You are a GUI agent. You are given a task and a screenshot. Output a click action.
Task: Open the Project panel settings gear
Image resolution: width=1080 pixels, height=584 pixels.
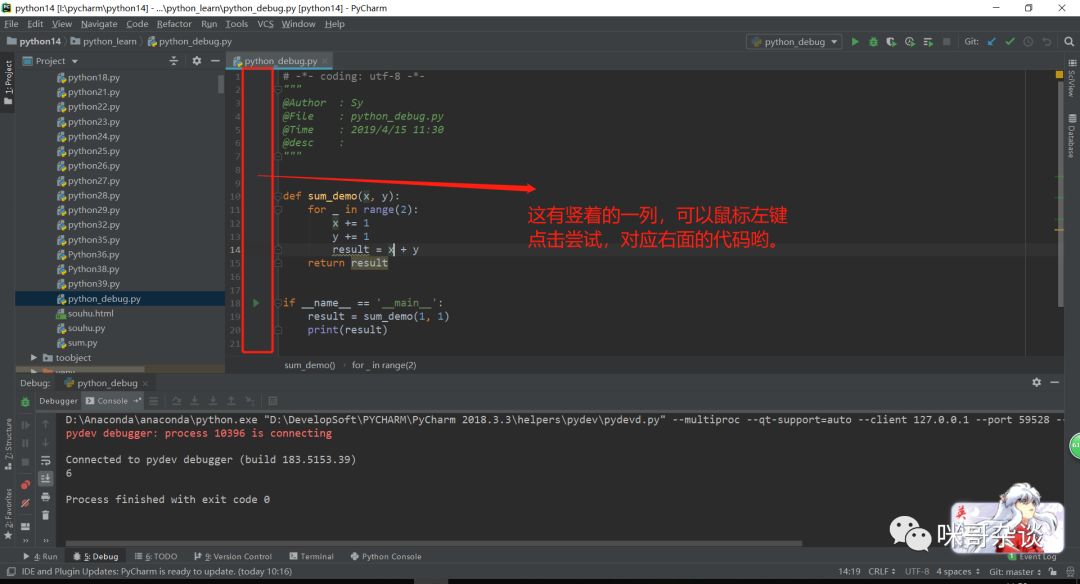pos(197,61)
